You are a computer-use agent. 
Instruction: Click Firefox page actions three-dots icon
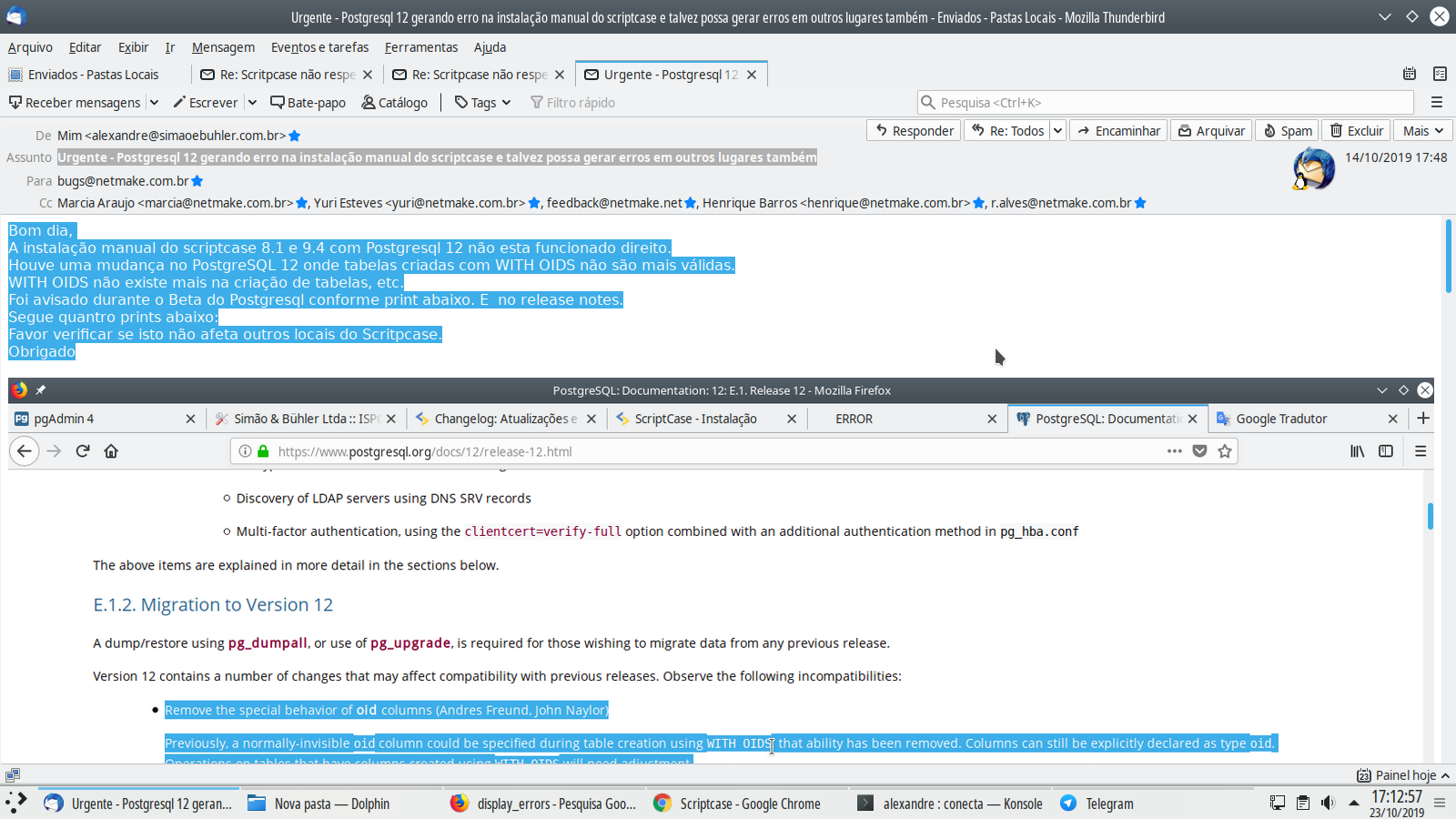(x=1175, y=451)
